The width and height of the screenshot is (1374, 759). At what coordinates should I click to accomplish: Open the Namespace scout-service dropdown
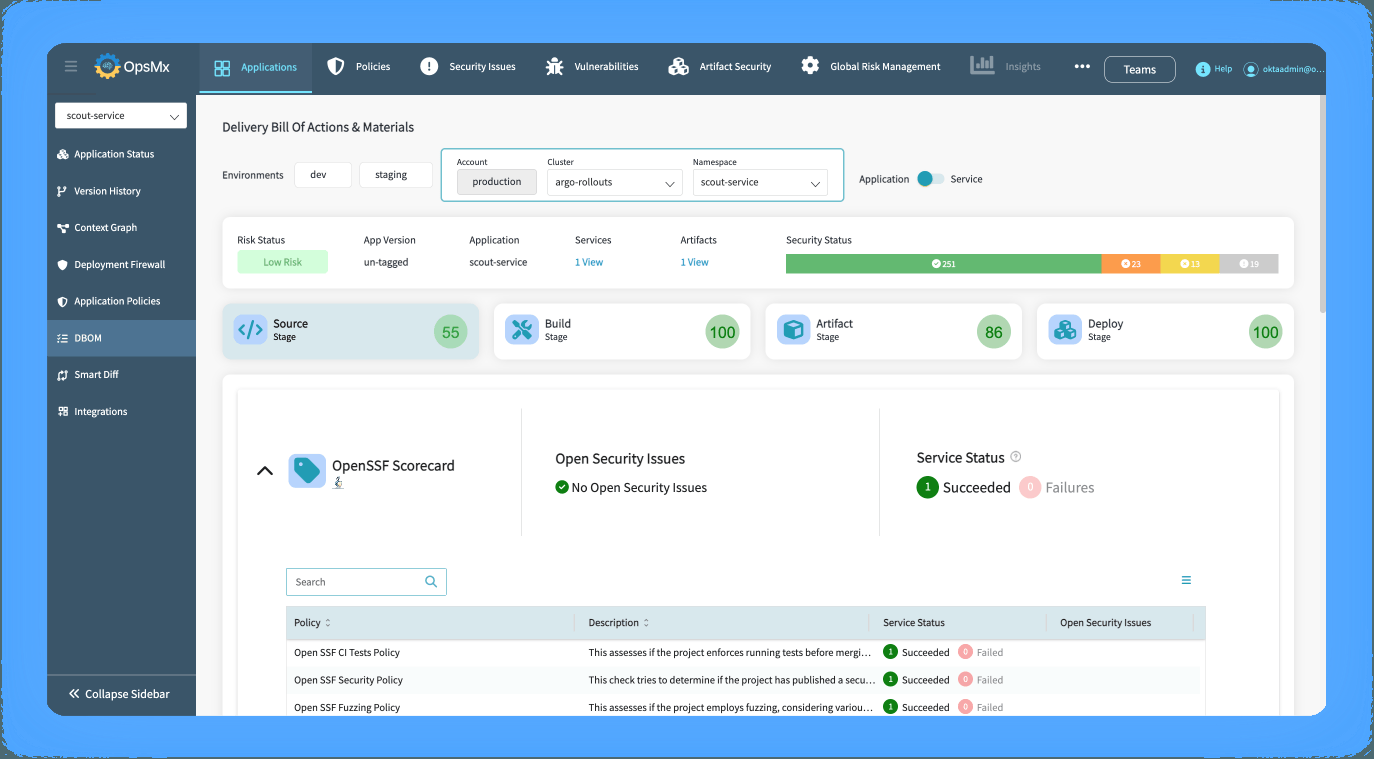(760, 182)
